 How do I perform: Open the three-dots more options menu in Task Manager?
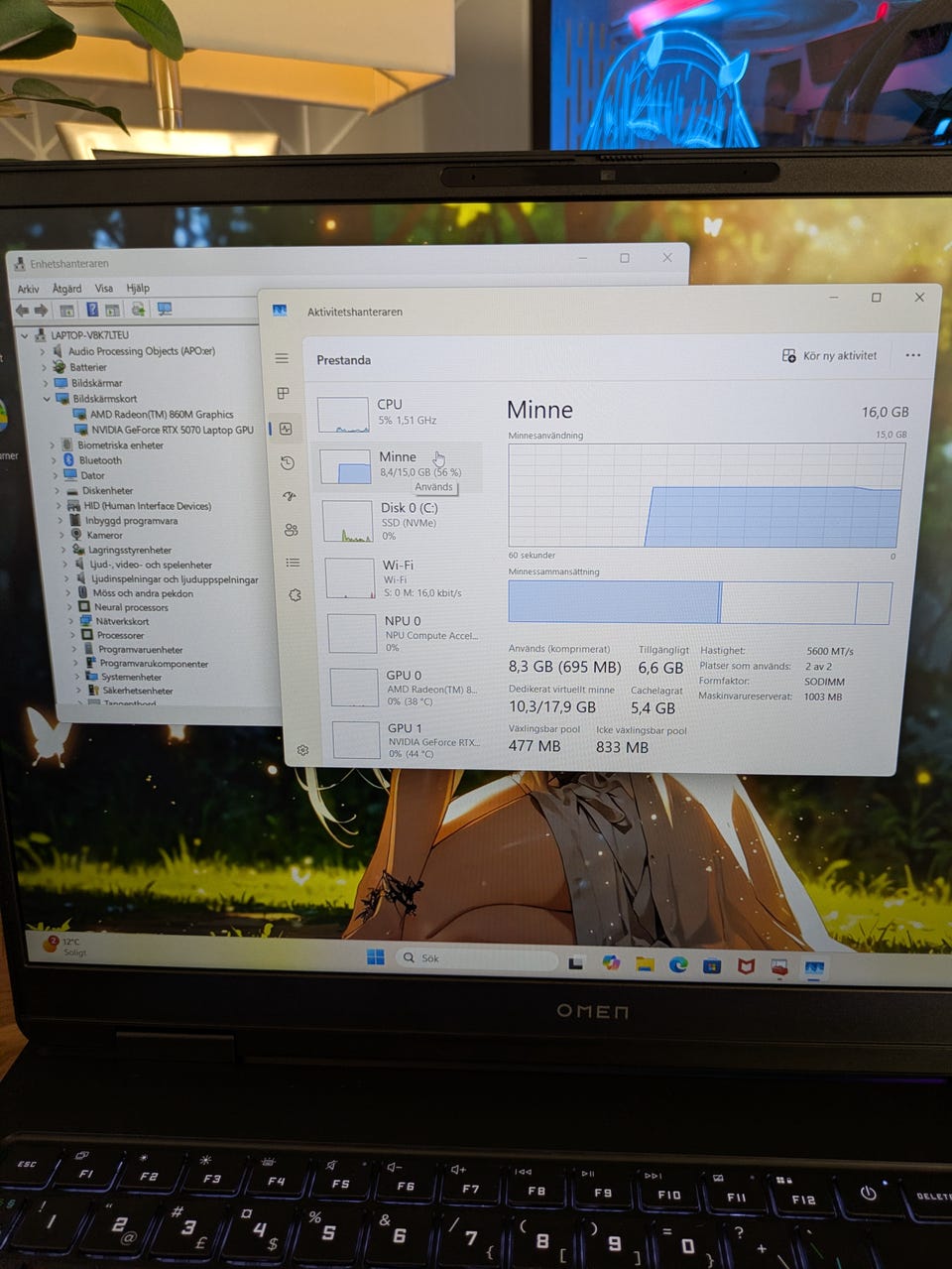coord(912,355)
